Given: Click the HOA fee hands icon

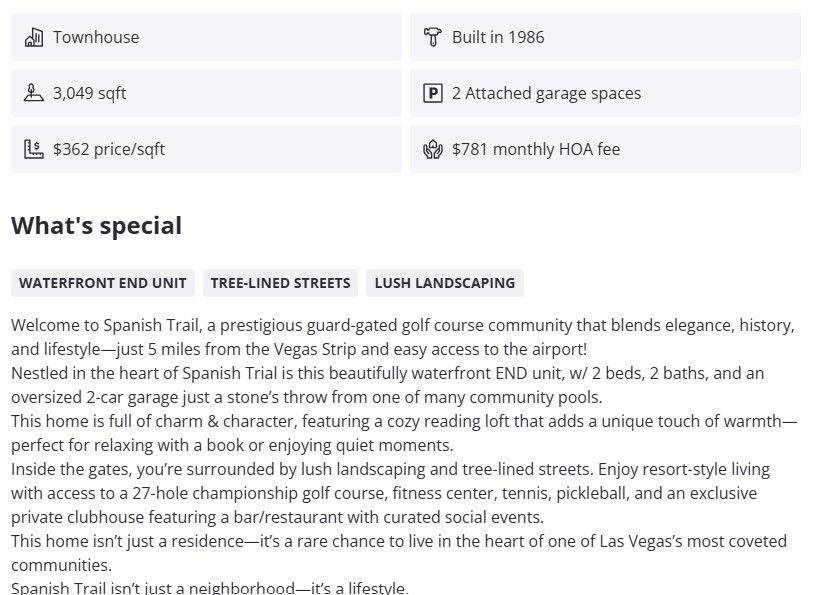Looking at the screenshot, I should point(433,149).
